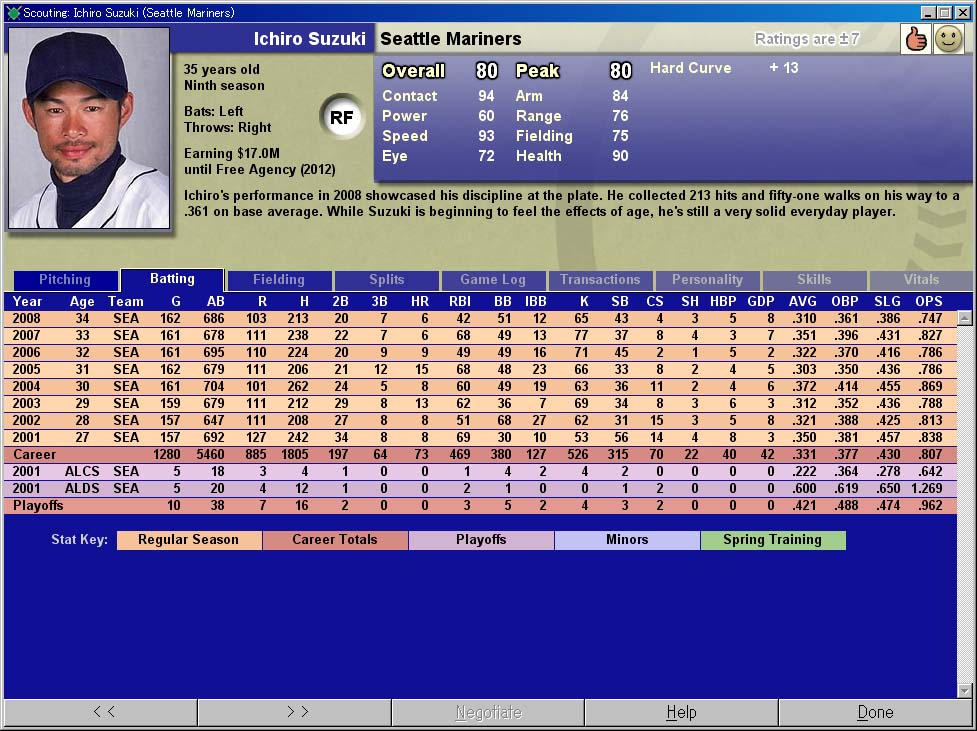Click the OPS column header

pos(928,302)
